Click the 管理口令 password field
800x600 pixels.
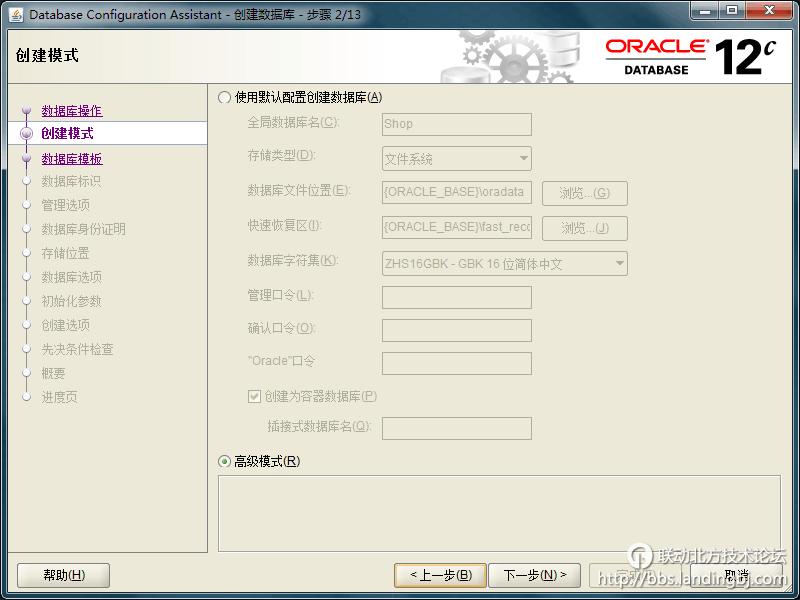457,297
